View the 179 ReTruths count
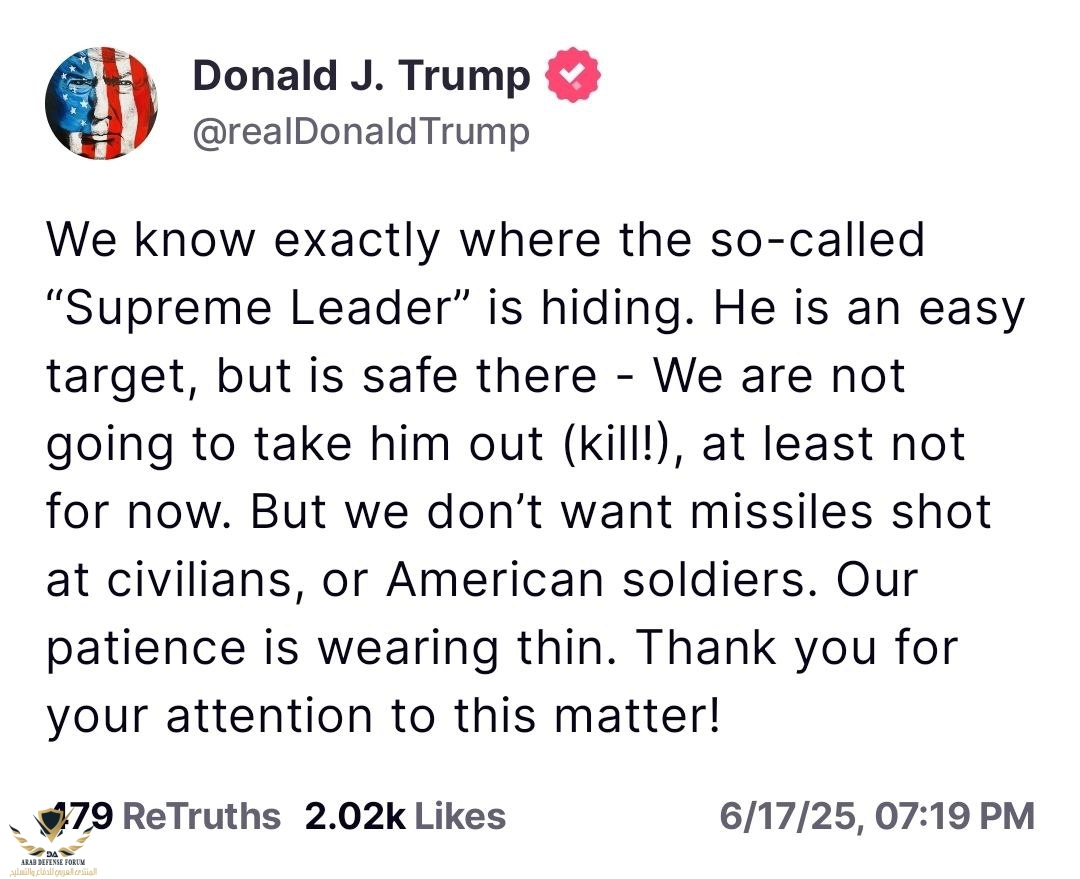1080x879 pixels. click(85, 816)
